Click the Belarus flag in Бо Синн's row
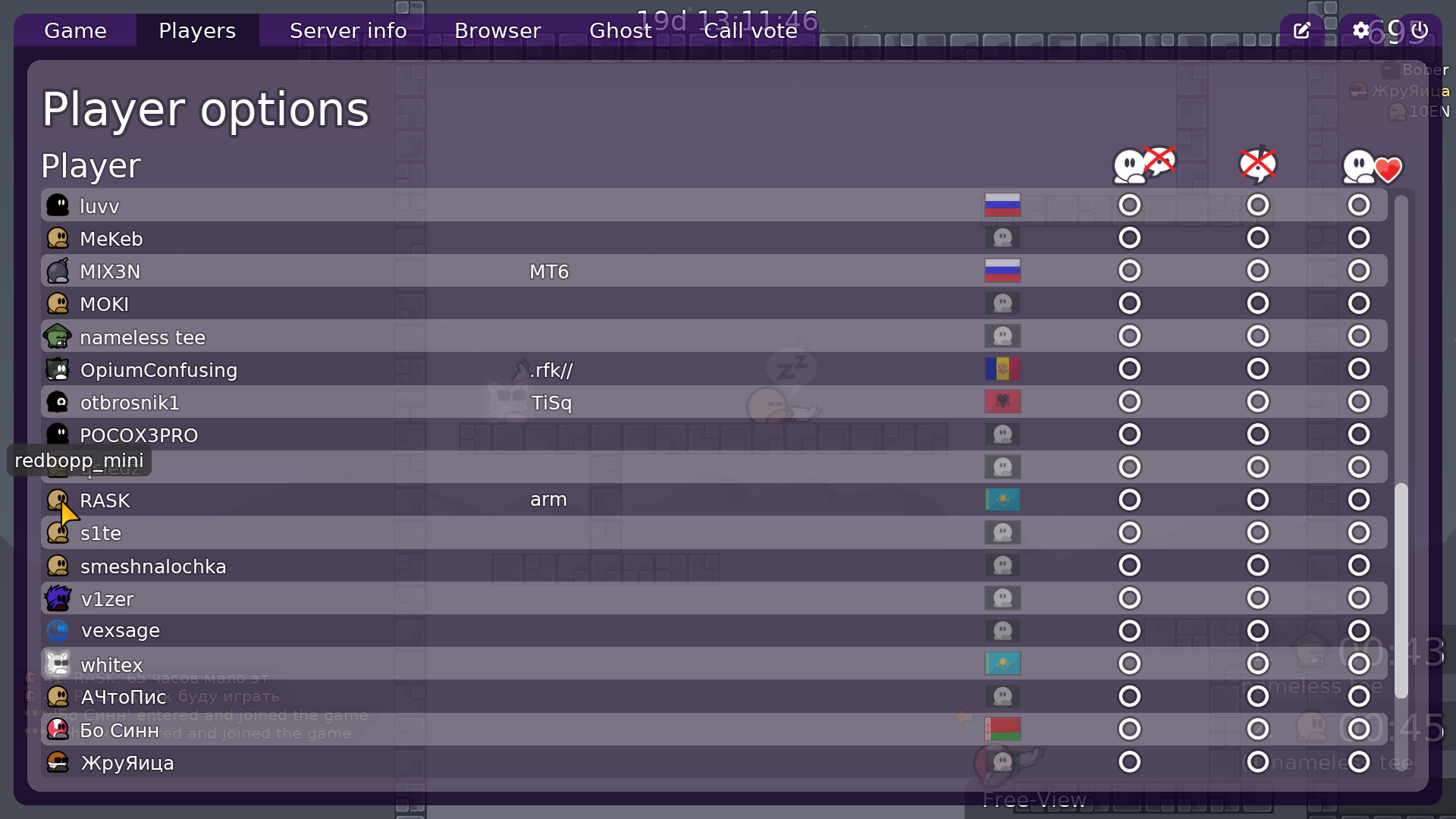 [1003, 729]
